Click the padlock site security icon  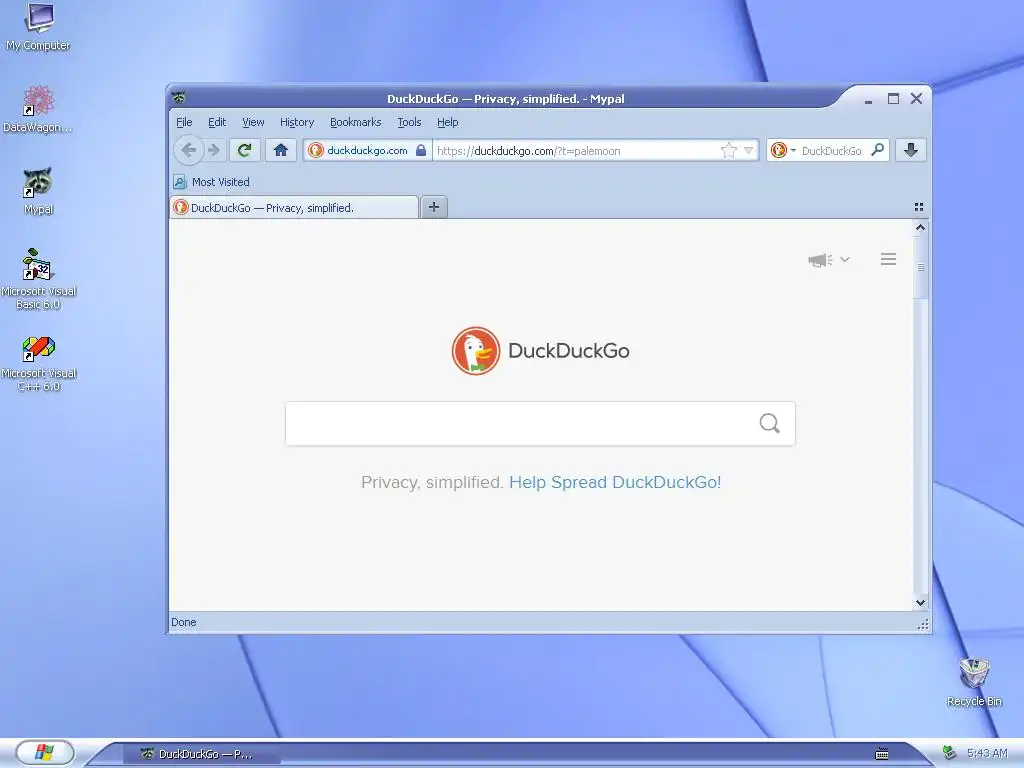421,150
